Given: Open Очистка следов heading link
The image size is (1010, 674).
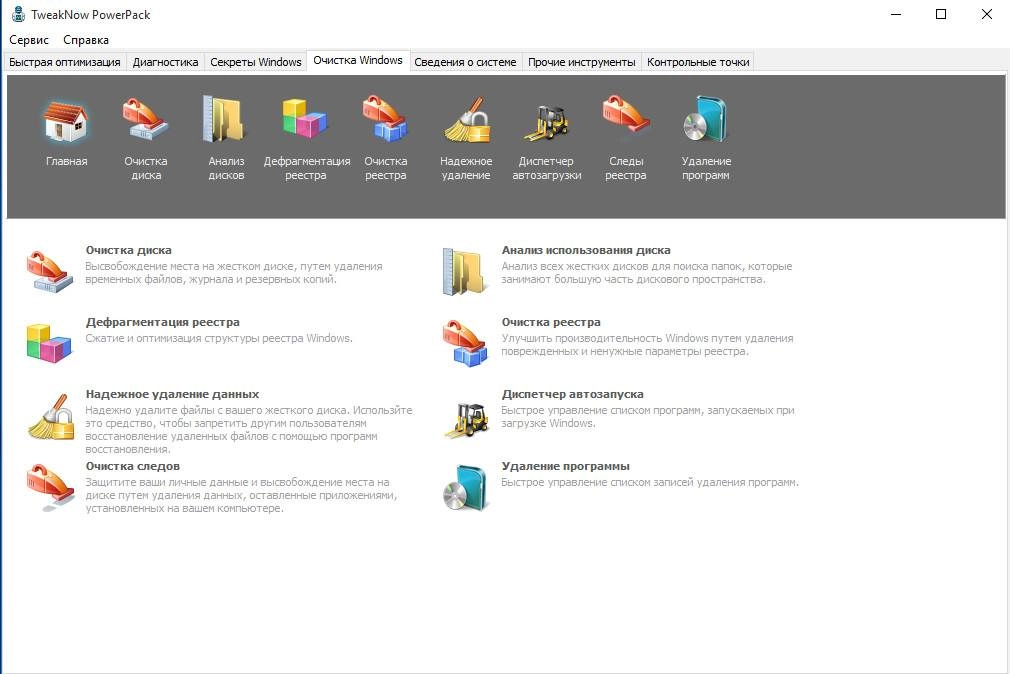Looking at the screenshot, I should pyautogui.click(x=133, y=467).
